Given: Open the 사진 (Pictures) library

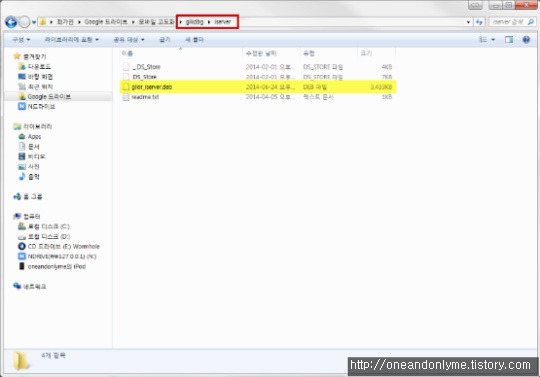Looking at the screenshot, I should (x=29, y=167).
